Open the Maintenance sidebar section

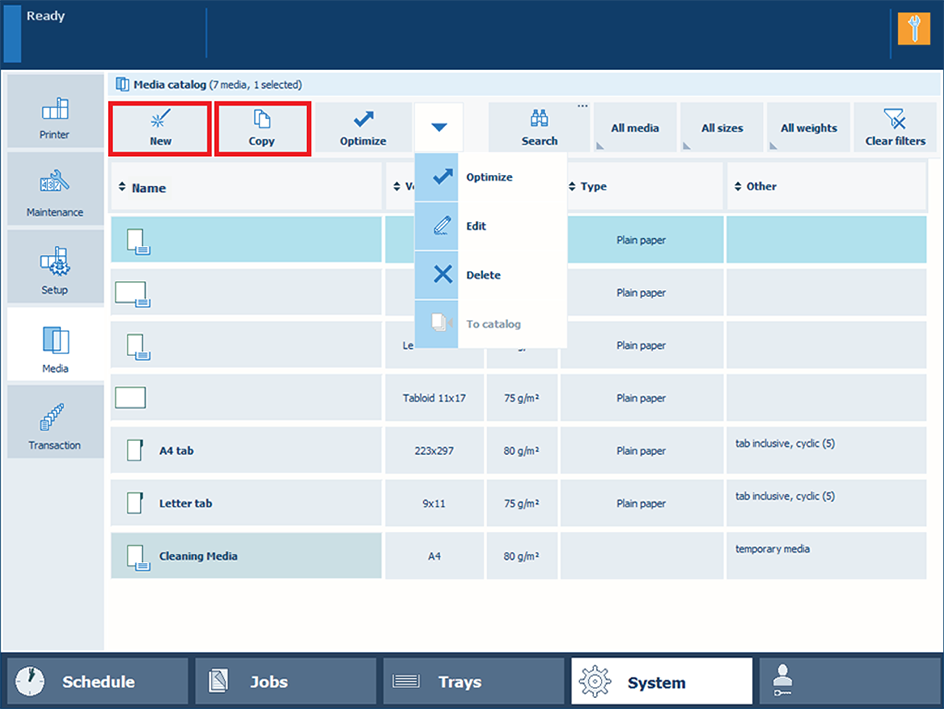pos(55,190)
